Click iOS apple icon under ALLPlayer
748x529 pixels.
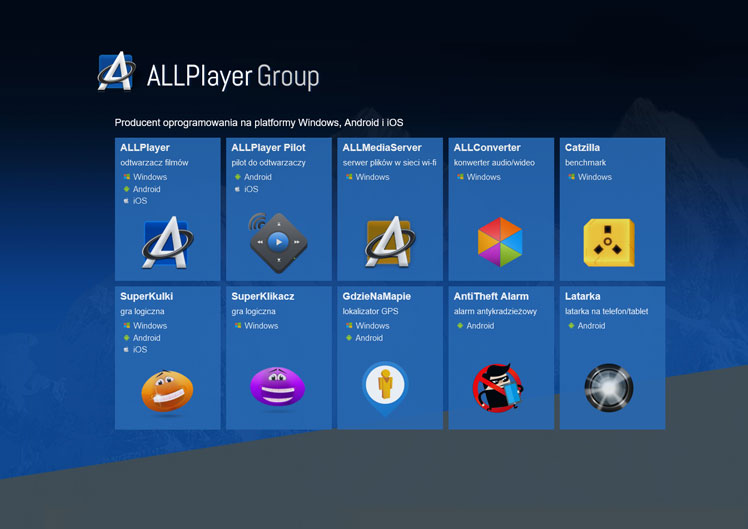(126, 201)
